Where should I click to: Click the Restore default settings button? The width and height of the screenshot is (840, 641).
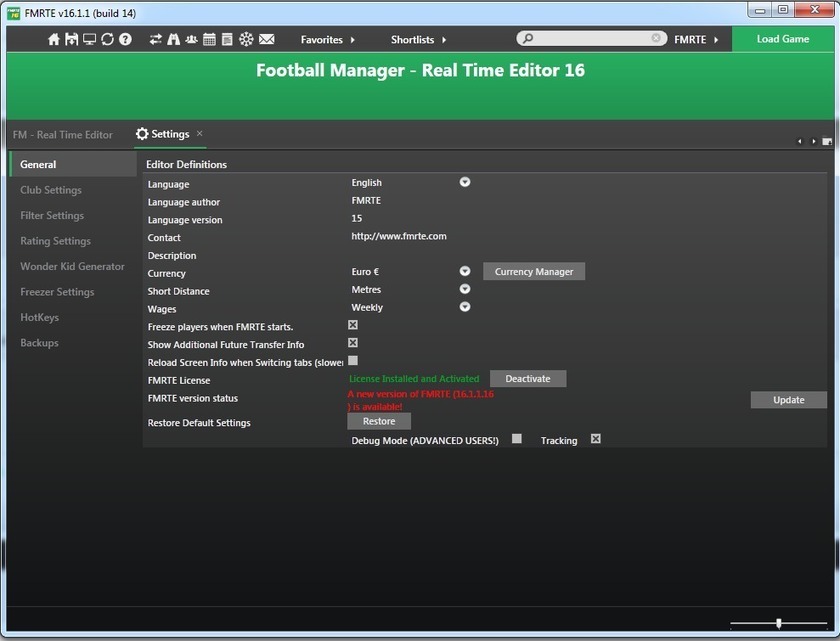tap(379, 421)
